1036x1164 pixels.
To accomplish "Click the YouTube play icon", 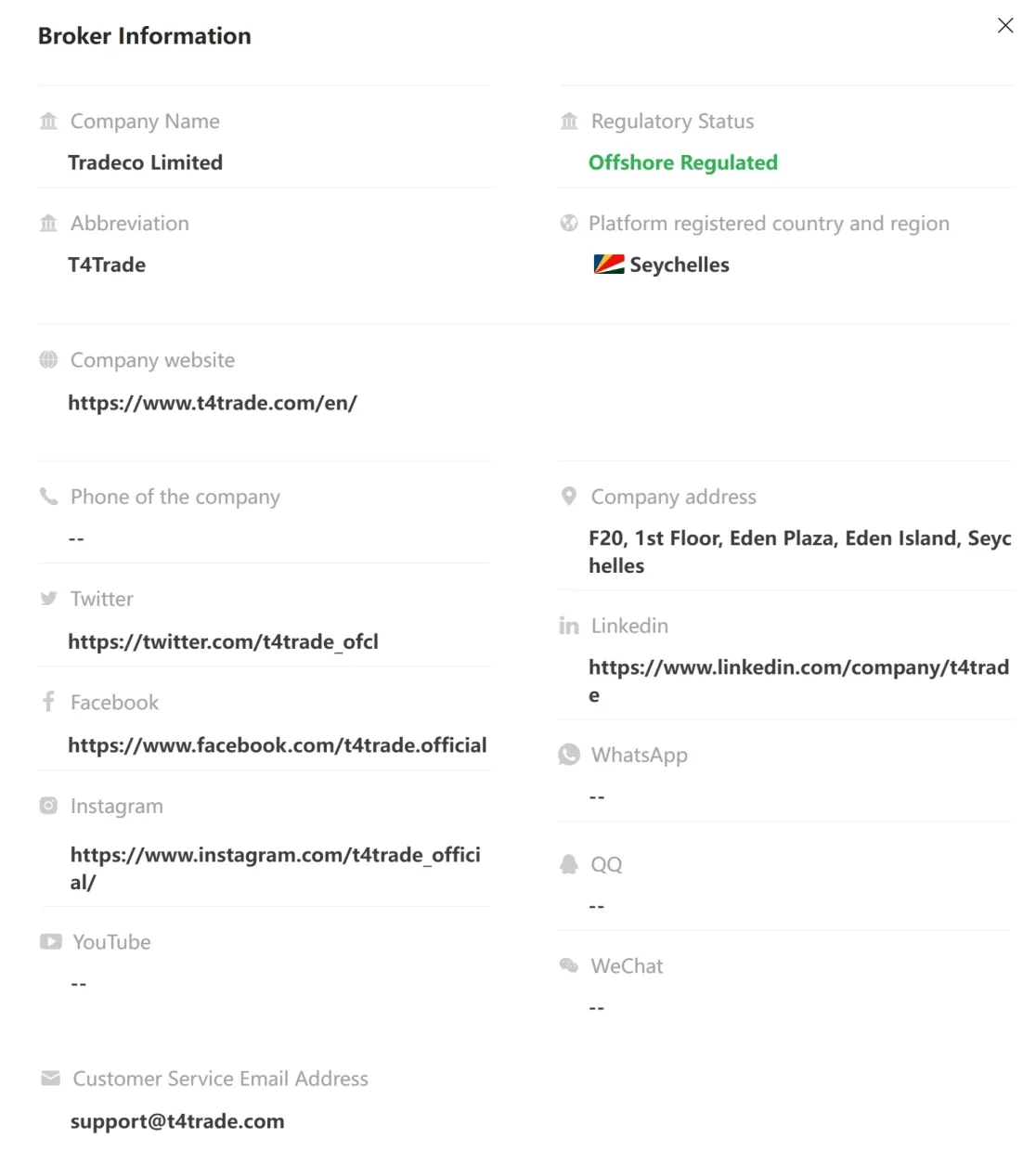I will 51,942.
